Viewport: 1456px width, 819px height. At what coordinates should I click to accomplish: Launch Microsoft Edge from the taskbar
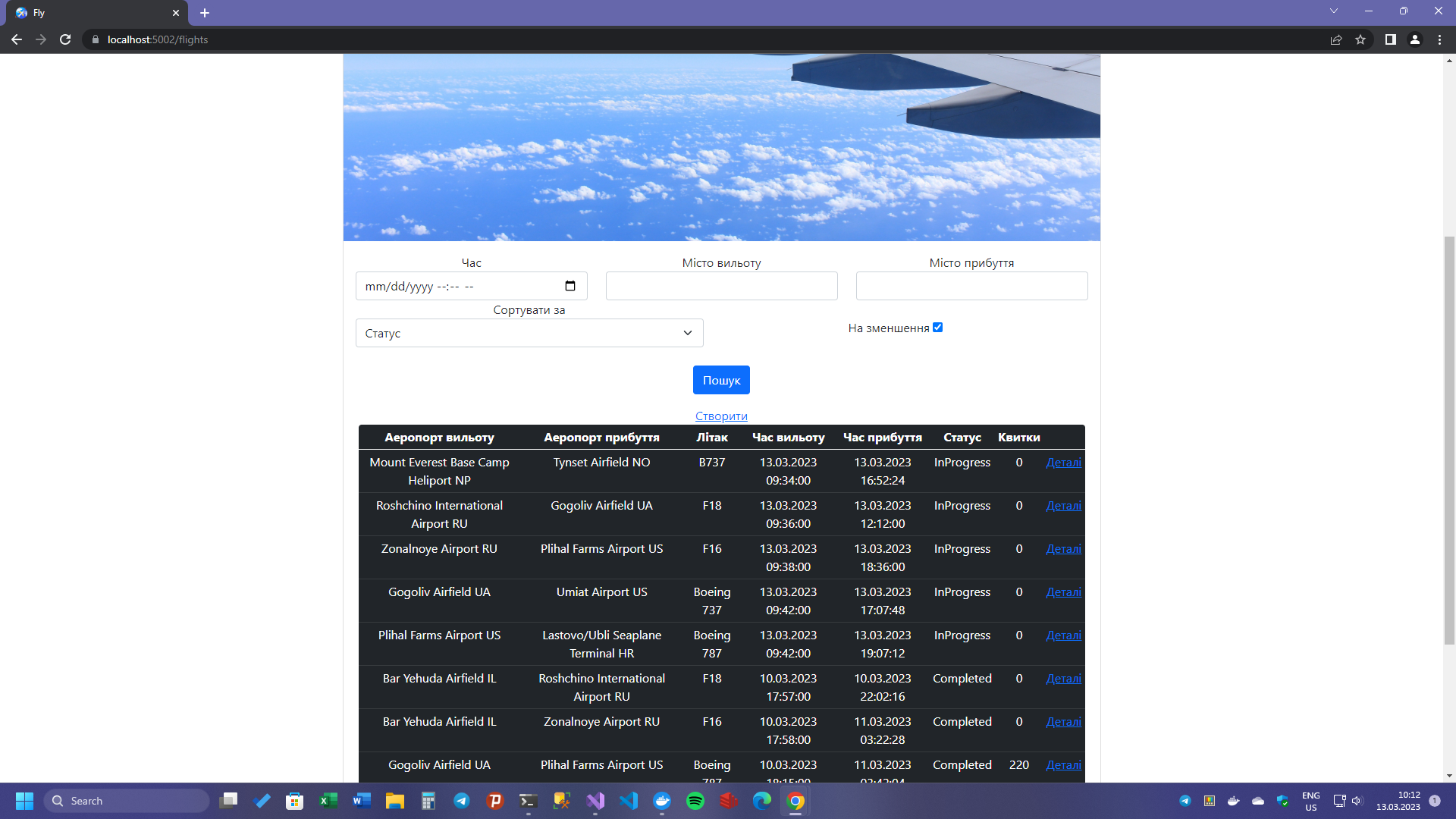coord(762,801)
